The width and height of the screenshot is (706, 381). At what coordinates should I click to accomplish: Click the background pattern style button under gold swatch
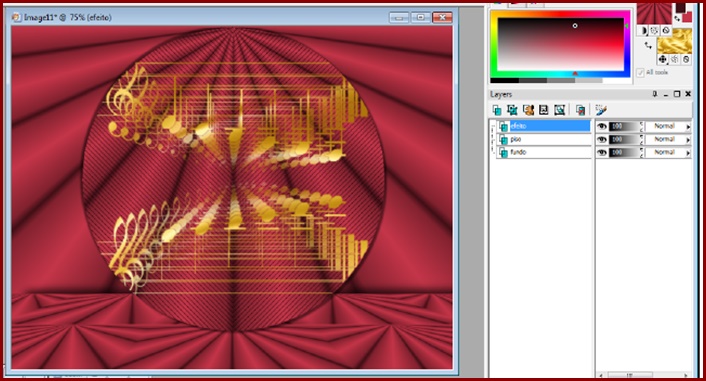(662, 59)
